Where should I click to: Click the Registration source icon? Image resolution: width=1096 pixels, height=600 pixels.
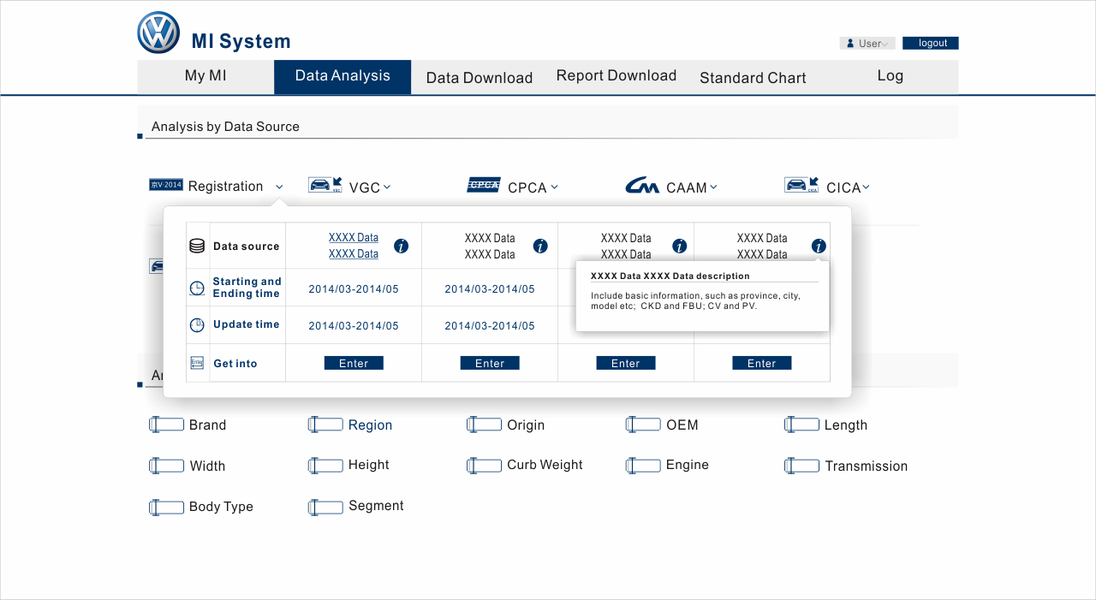[166, 185]
